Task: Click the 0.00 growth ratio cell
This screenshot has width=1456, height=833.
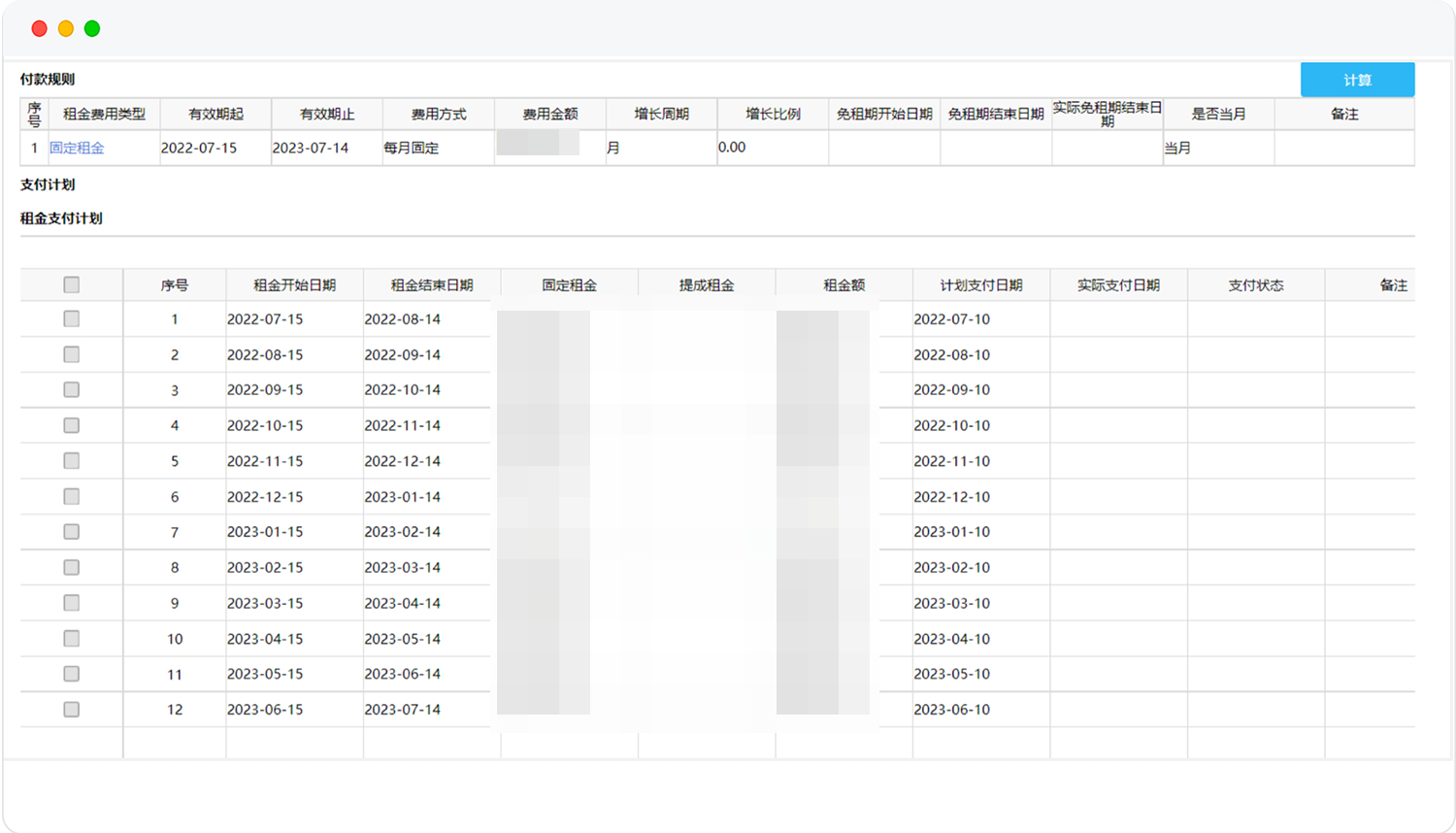Action: pos(773,148)
